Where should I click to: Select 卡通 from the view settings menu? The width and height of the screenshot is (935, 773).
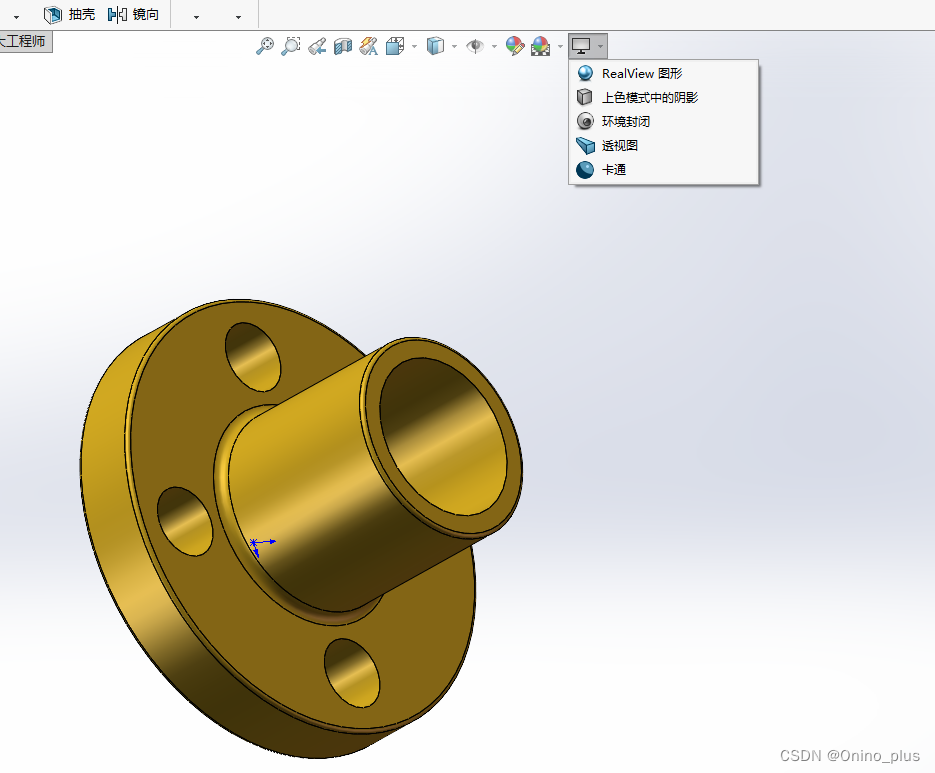tap(614, 169)
